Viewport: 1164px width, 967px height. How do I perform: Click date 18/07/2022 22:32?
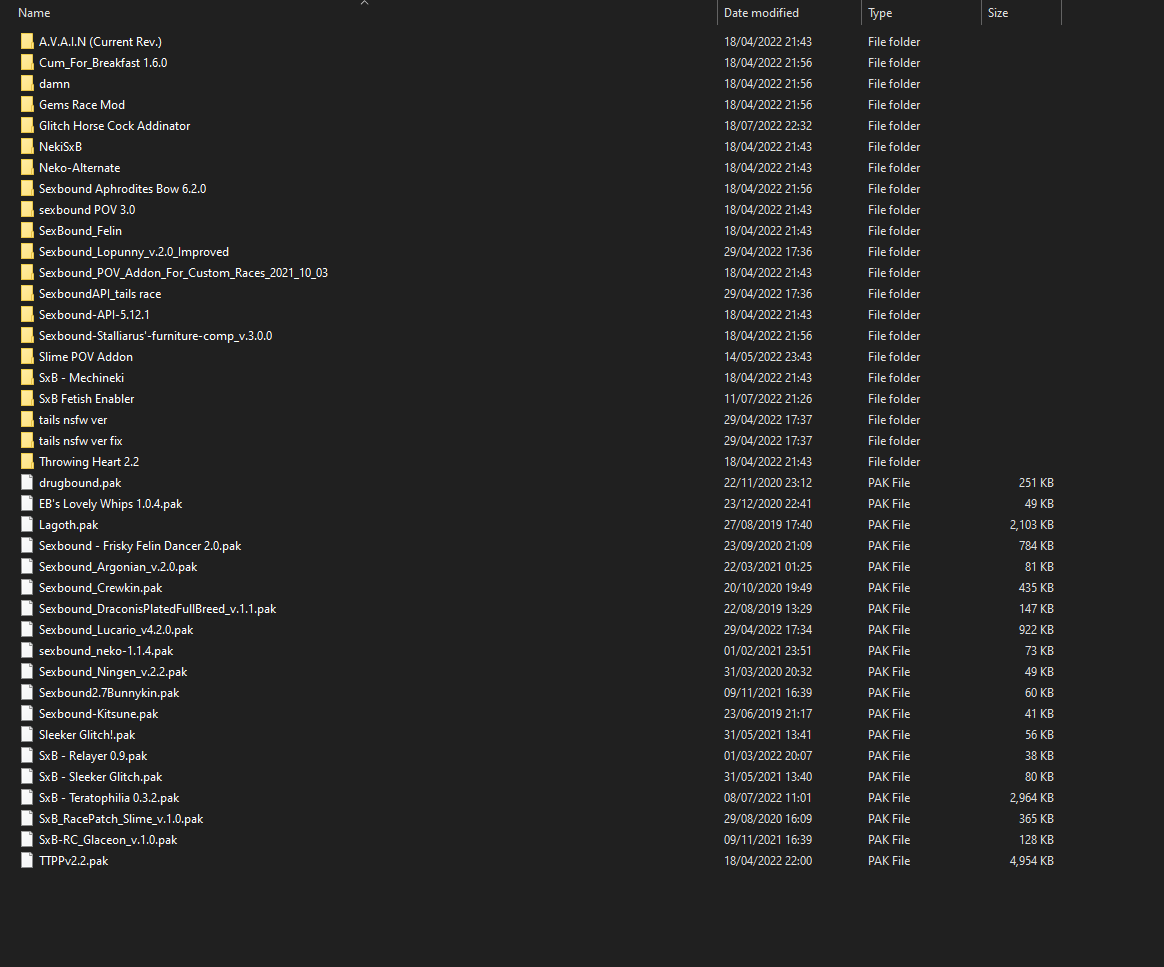(x=768, y=126)
